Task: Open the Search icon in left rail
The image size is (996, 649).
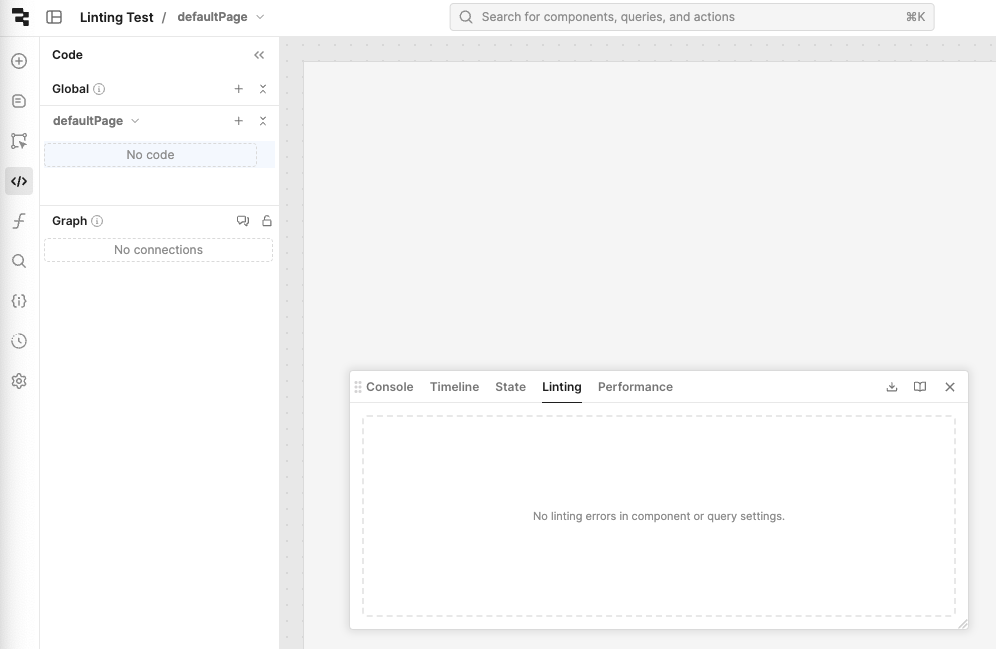Action: coord(19,261)
